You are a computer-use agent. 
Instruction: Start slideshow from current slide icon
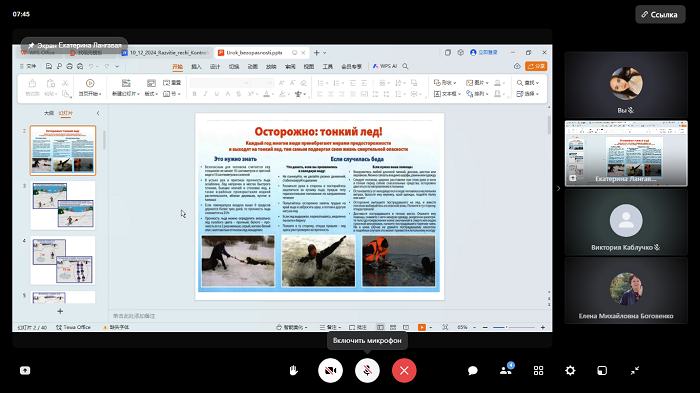coord(90,84)
